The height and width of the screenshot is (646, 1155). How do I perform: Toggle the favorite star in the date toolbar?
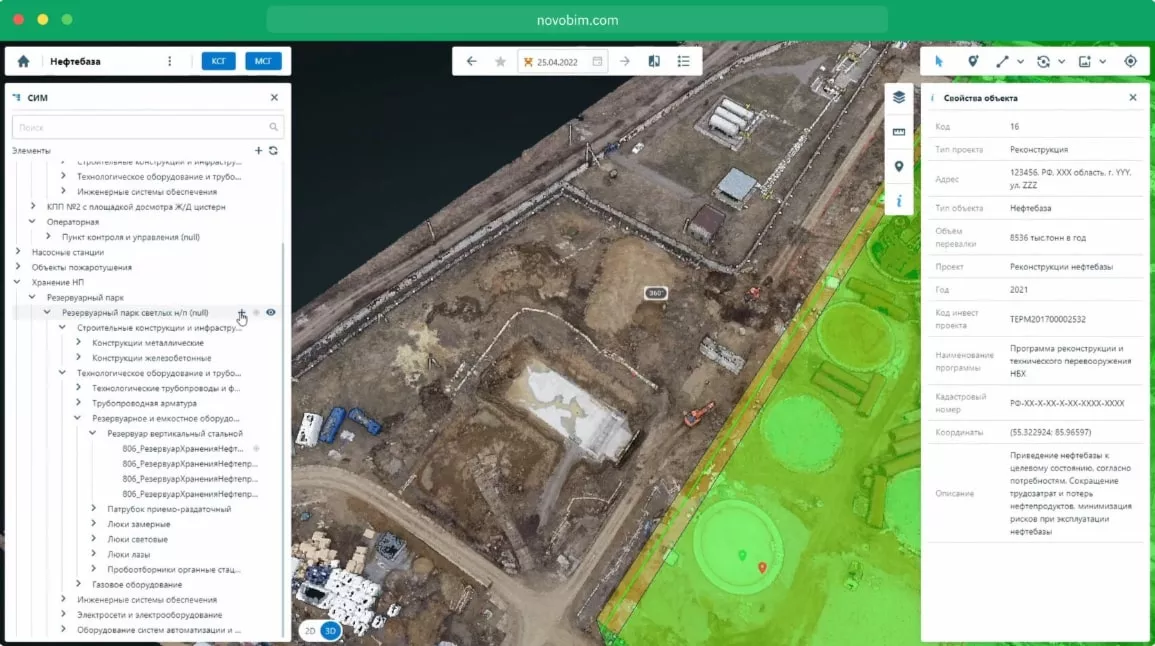coord(500,61)
